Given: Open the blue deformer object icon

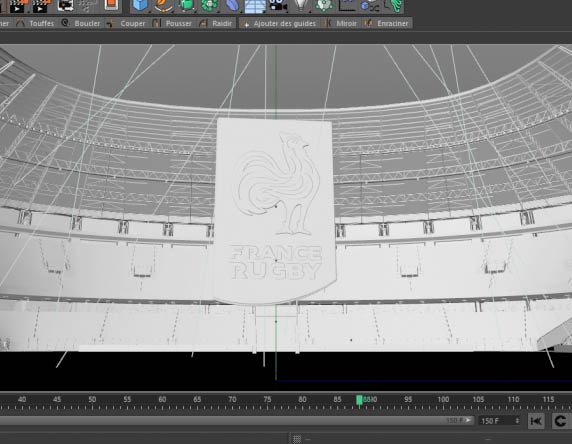Looking at the screenshot, I should 232,5.
